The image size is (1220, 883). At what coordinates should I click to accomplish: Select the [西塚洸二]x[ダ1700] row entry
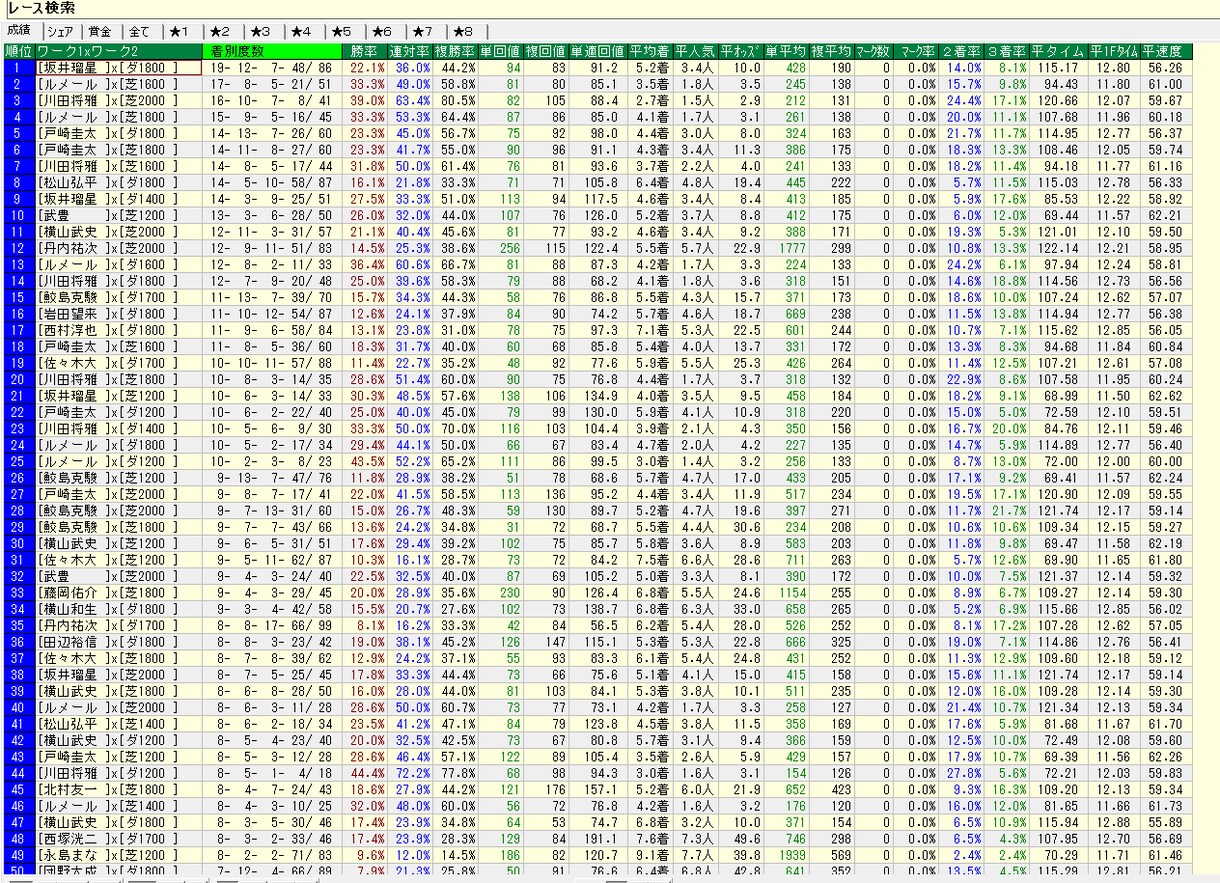[119, 838]
